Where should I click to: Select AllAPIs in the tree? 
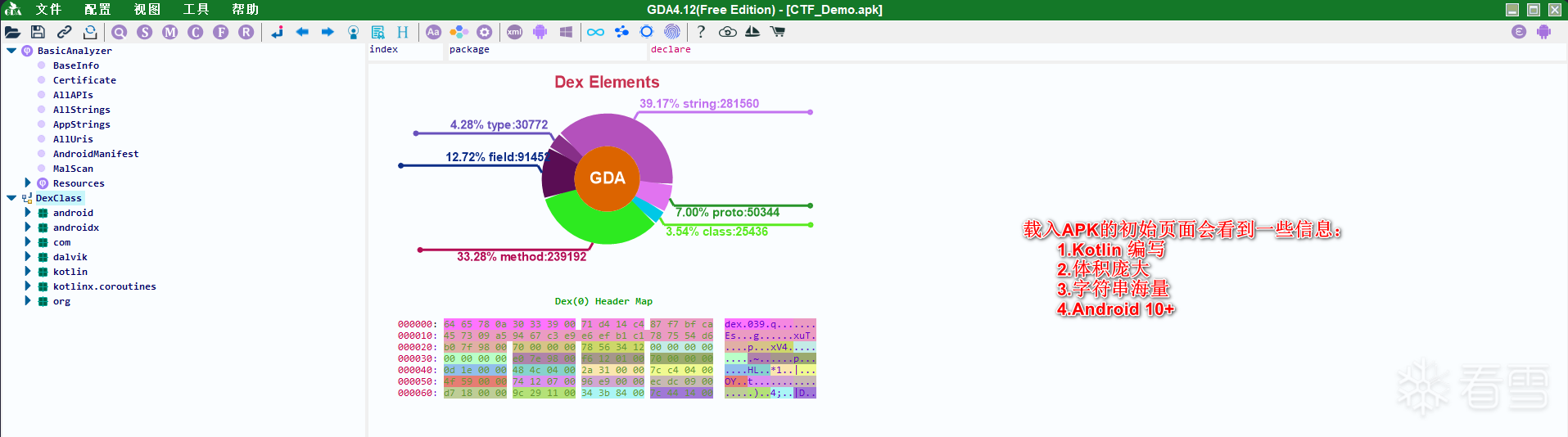click(73, 95)
